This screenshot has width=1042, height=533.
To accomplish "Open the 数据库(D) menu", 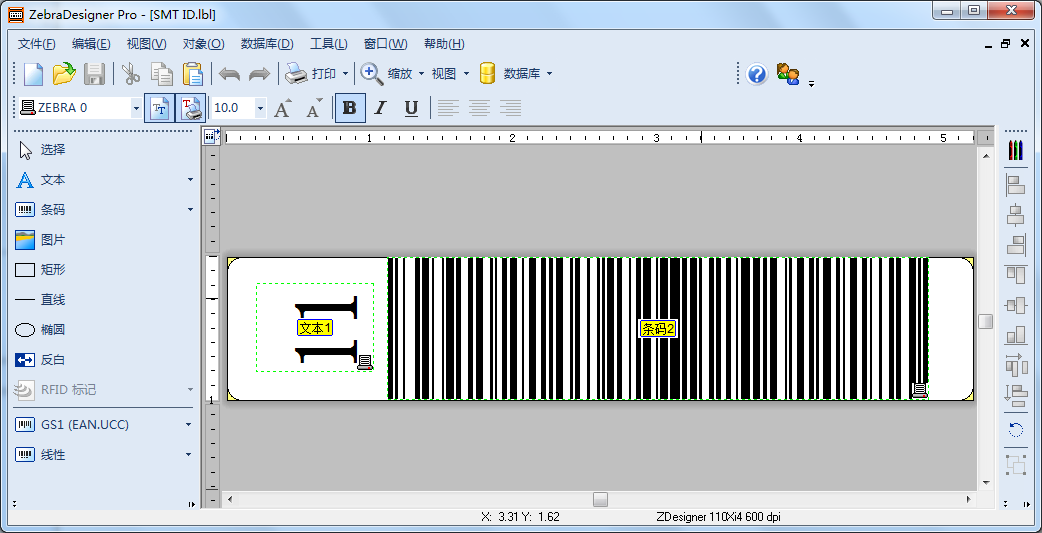I will point(267,44).
